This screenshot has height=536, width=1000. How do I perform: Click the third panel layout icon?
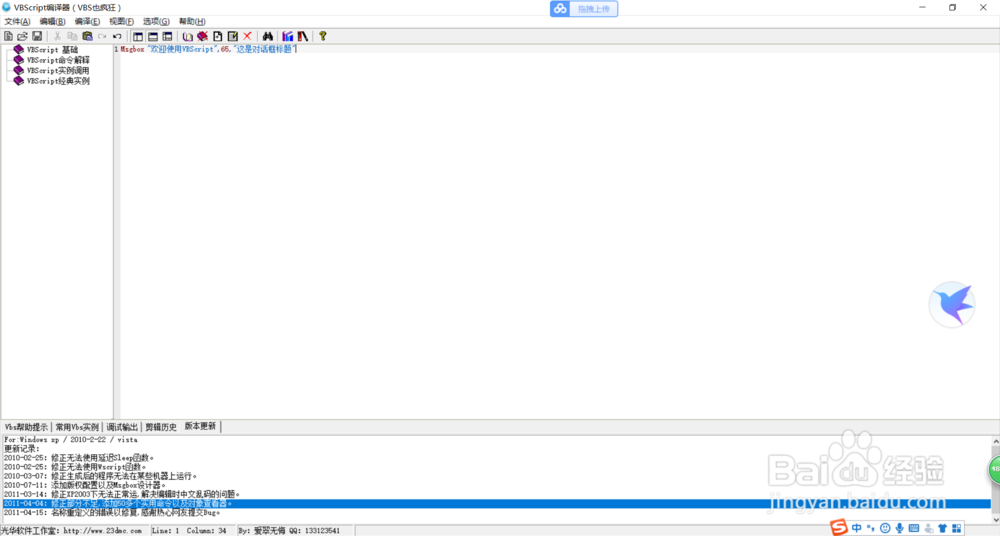[167, 36]
